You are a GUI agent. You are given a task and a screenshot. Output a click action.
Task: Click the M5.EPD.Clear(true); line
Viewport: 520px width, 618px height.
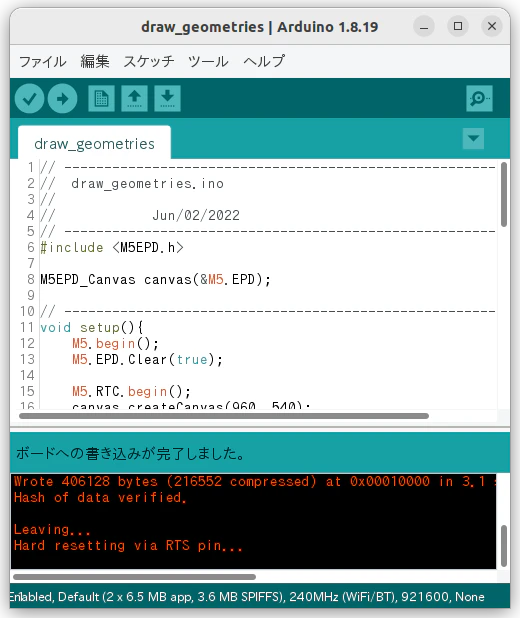[x=147, y=359]
